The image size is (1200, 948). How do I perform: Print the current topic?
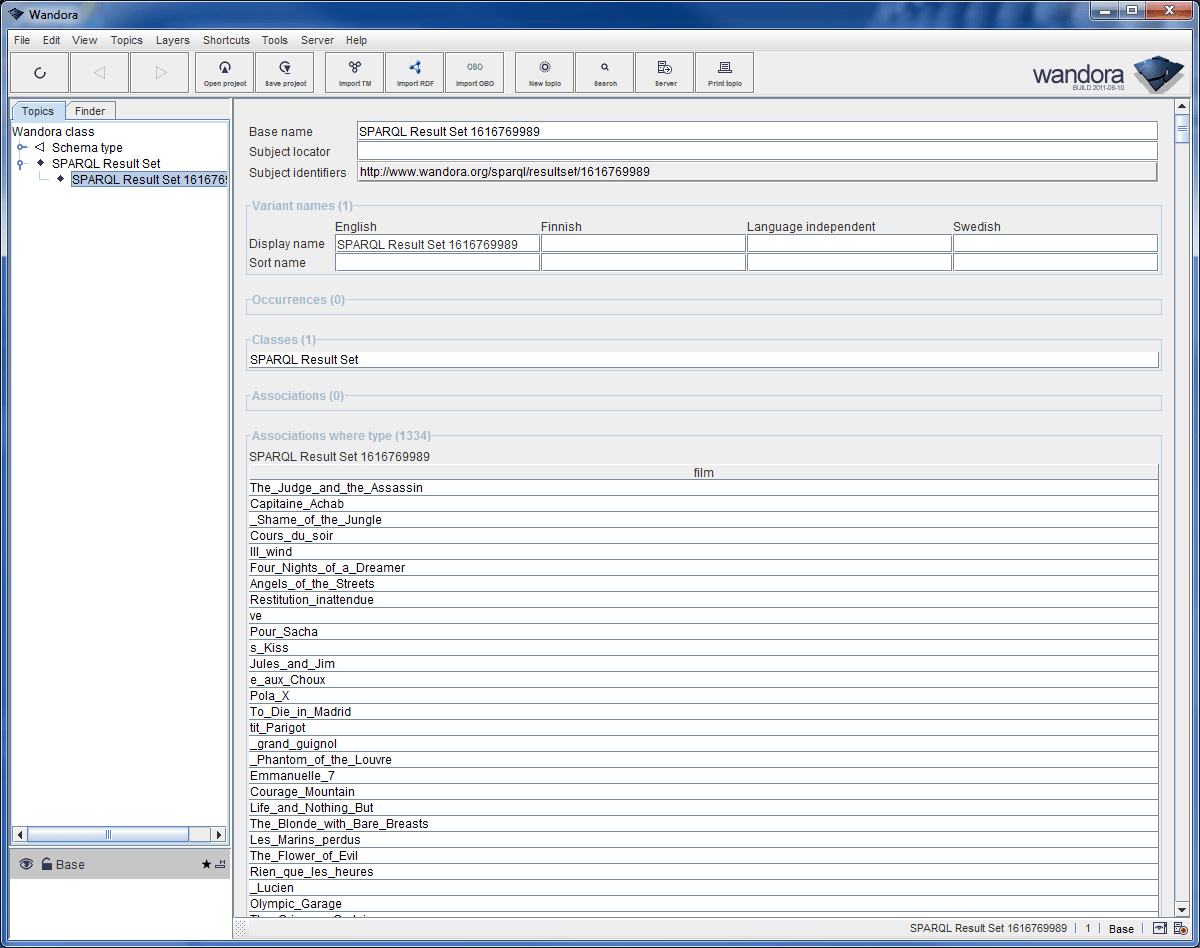[724, 72]
